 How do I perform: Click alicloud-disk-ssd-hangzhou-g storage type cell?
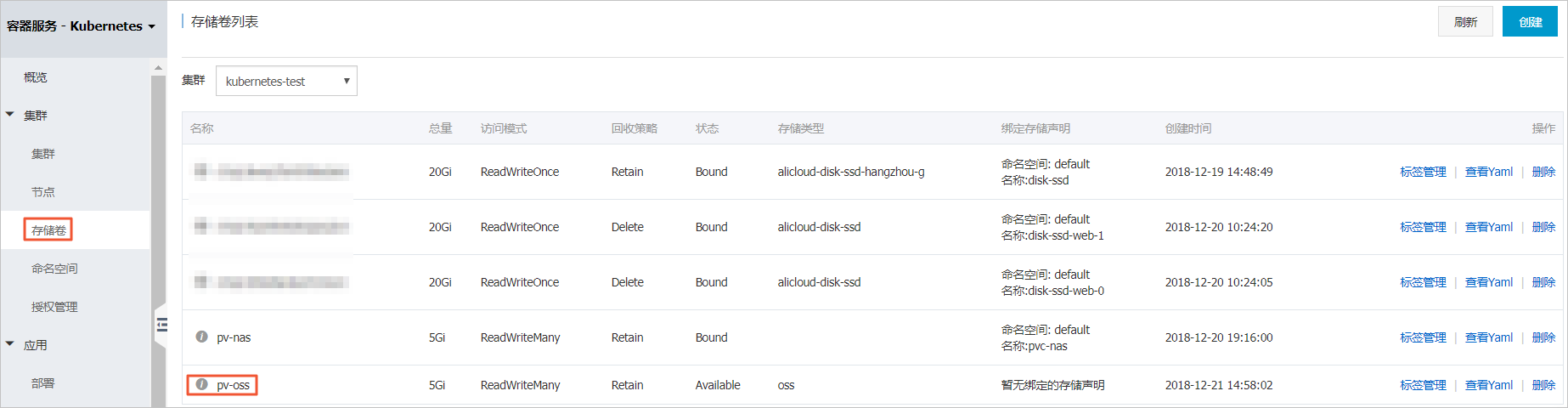851,172
